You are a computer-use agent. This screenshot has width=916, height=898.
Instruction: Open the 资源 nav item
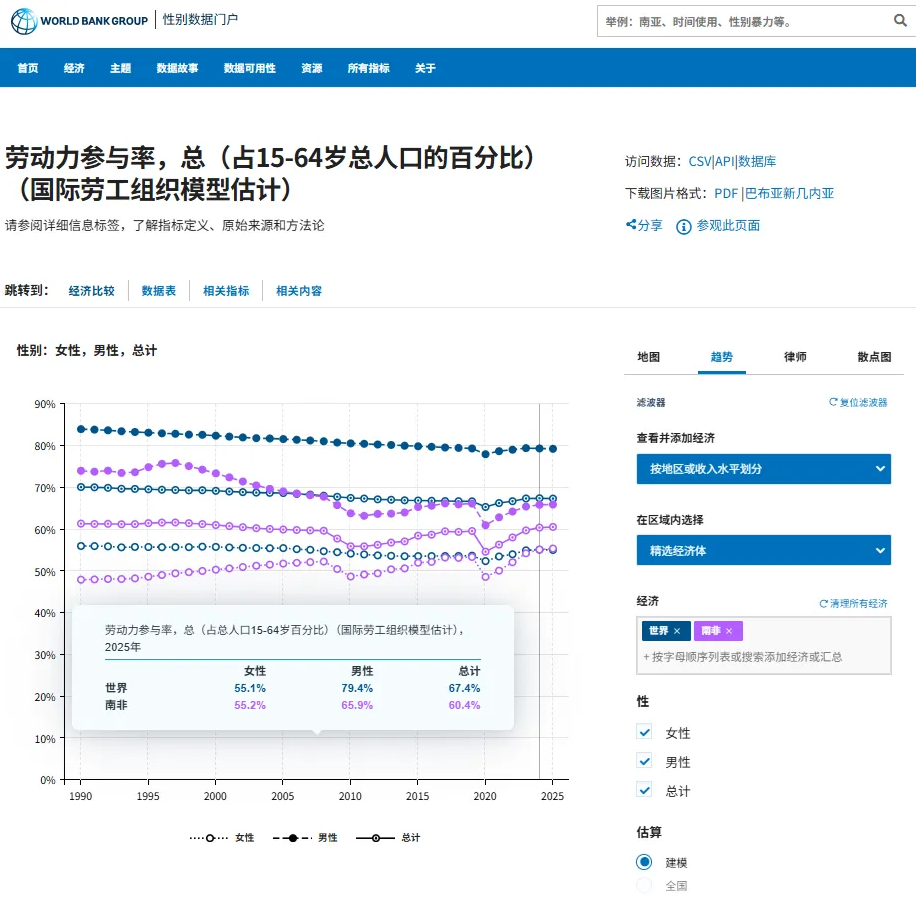point(312,68)
